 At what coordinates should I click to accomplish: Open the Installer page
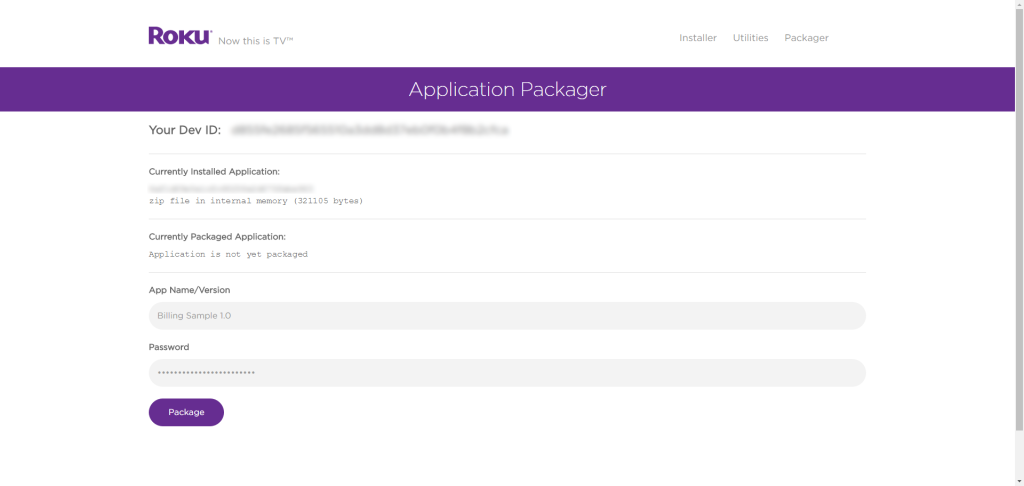pos(697,38)
